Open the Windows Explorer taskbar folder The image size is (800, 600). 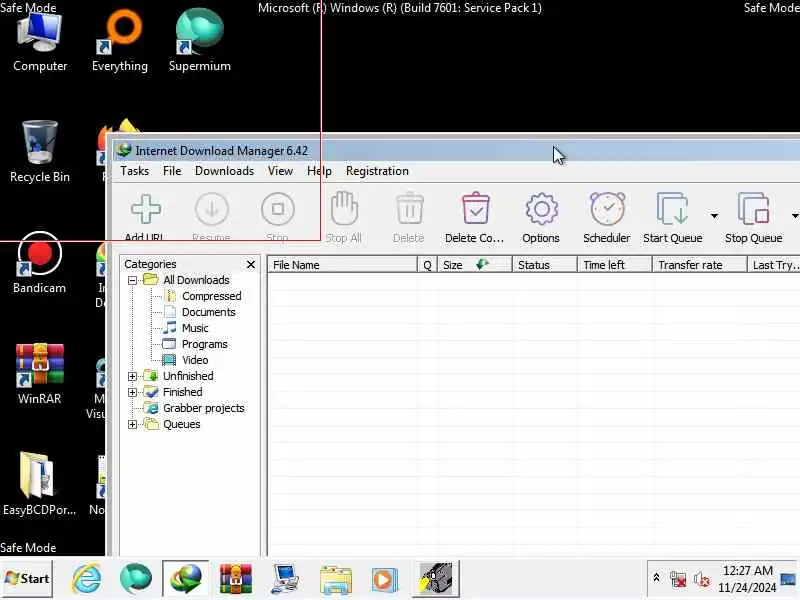coord(336,580)
